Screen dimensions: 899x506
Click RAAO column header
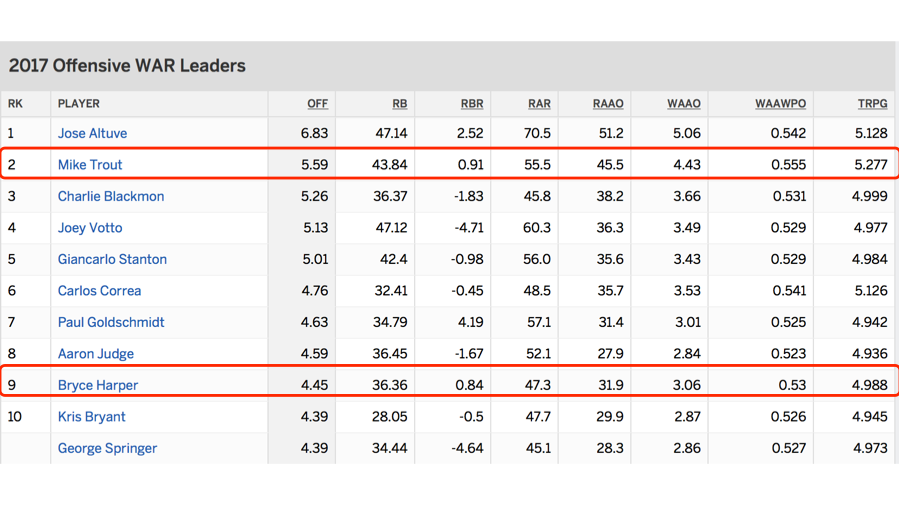(607, 103)
